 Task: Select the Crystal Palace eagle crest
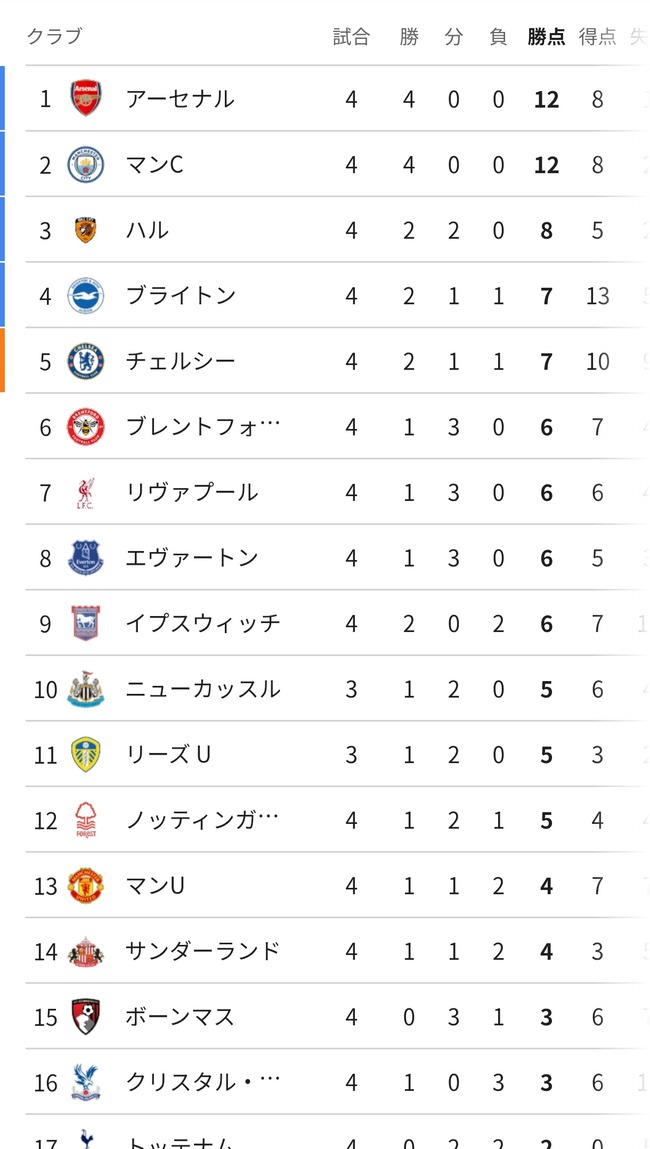(86, 1083)
